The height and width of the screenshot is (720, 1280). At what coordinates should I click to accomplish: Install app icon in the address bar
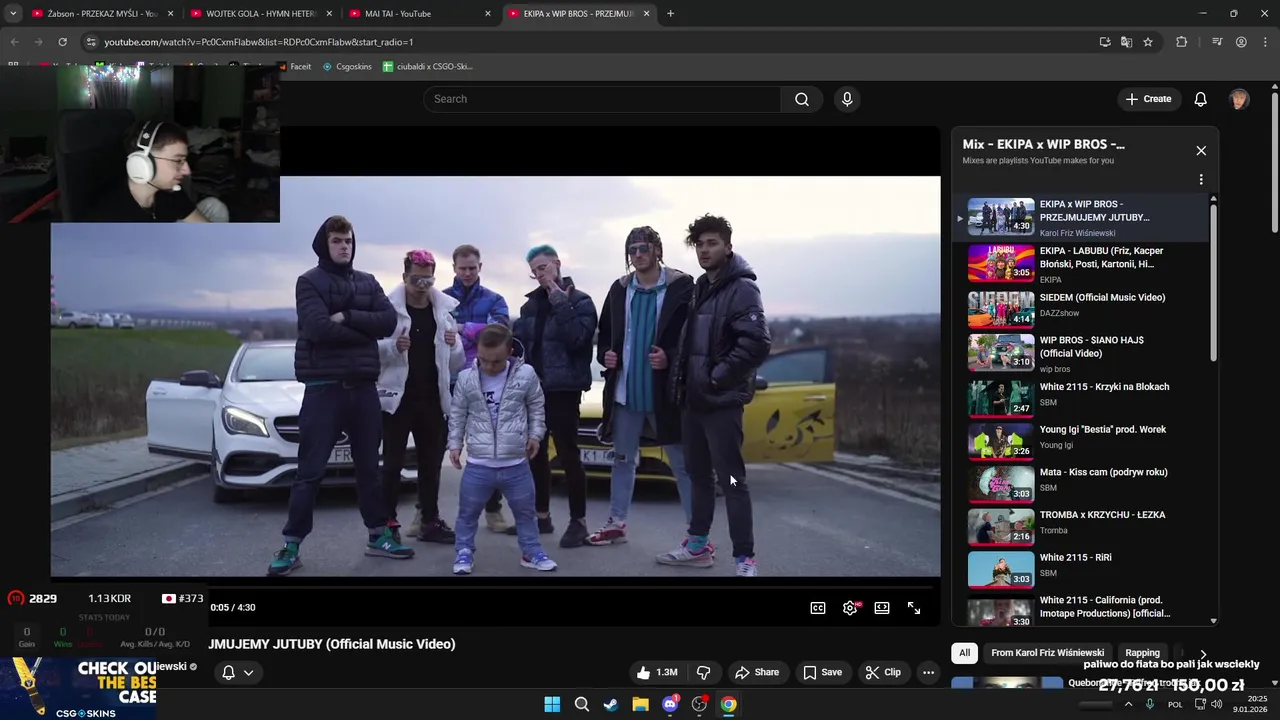tap(1105, 42)
